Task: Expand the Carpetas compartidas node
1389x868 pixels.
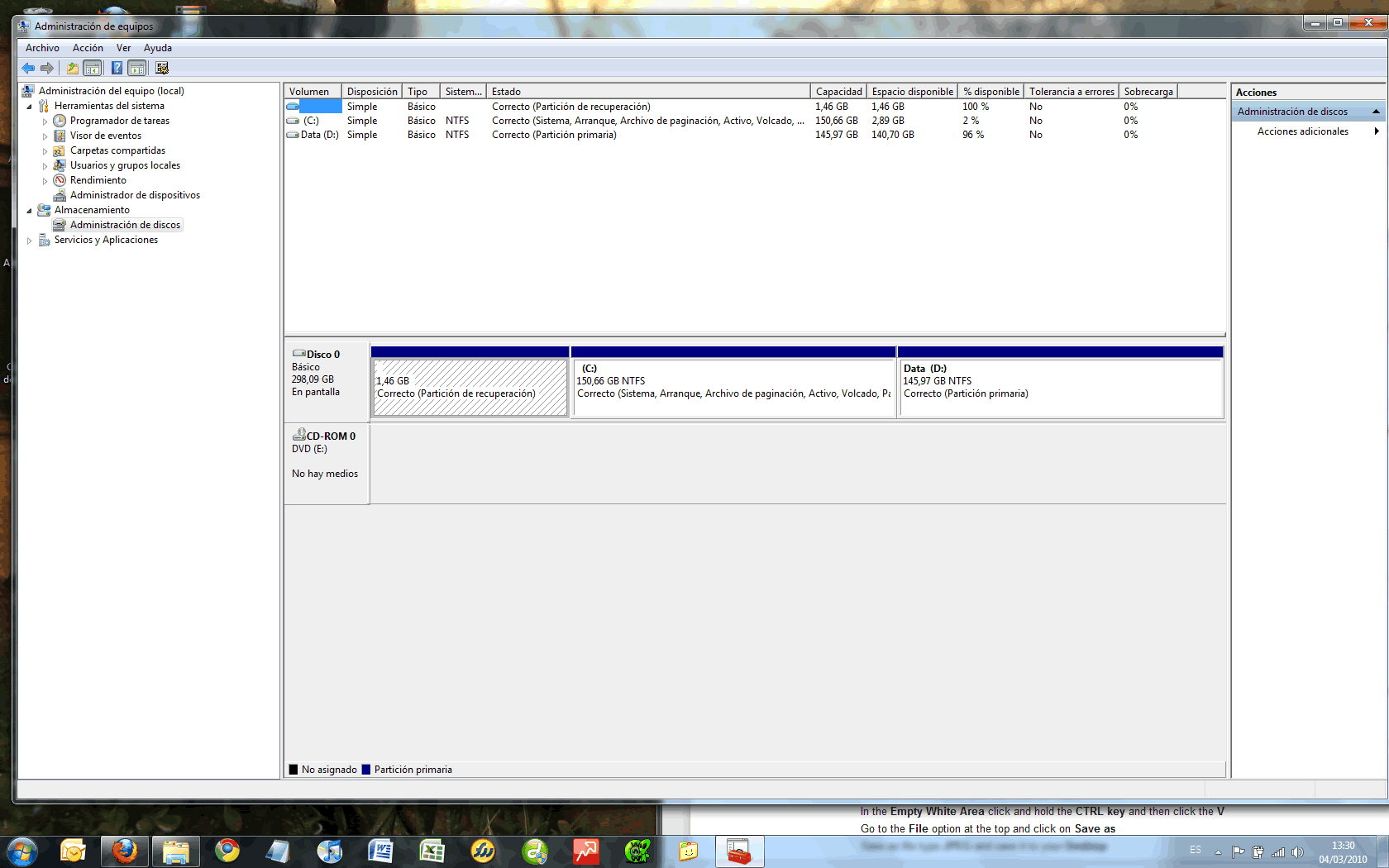Action: (x=45, y=151)
